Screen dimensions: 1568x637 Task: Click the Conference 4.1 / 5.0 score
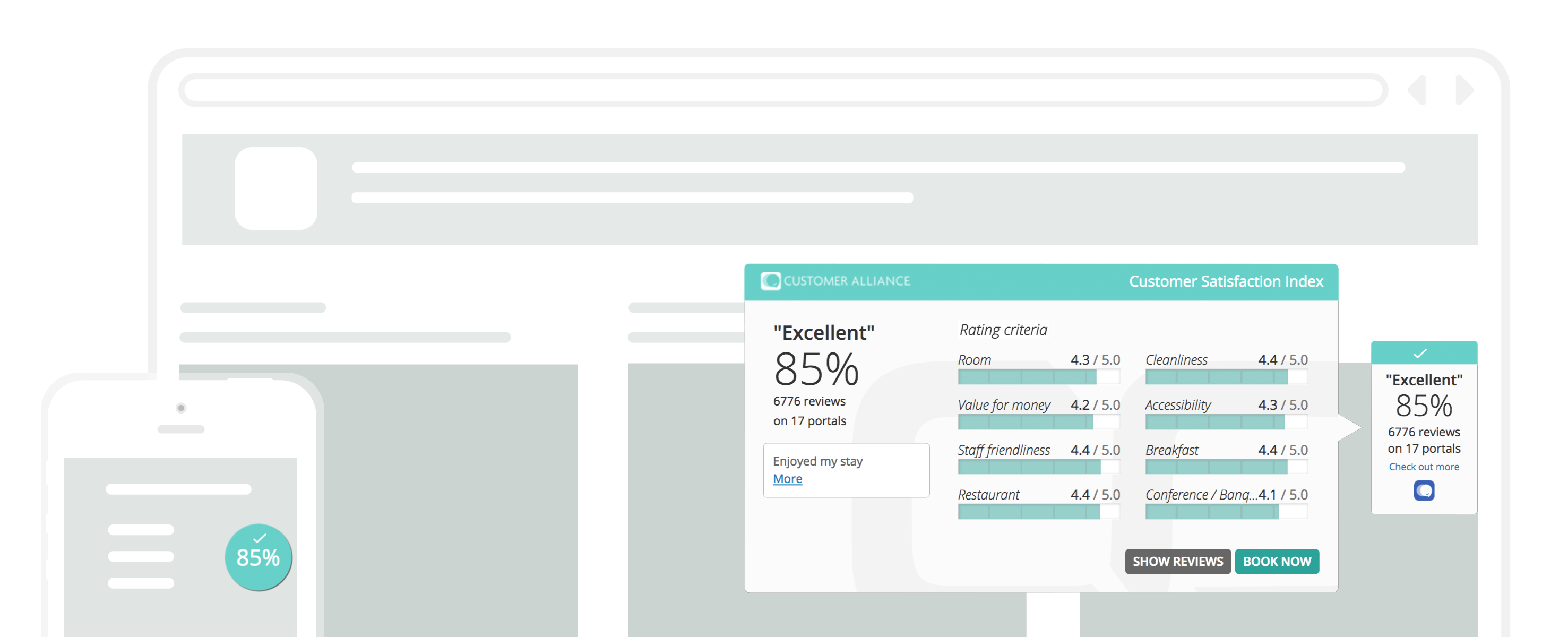[1282, 495]
